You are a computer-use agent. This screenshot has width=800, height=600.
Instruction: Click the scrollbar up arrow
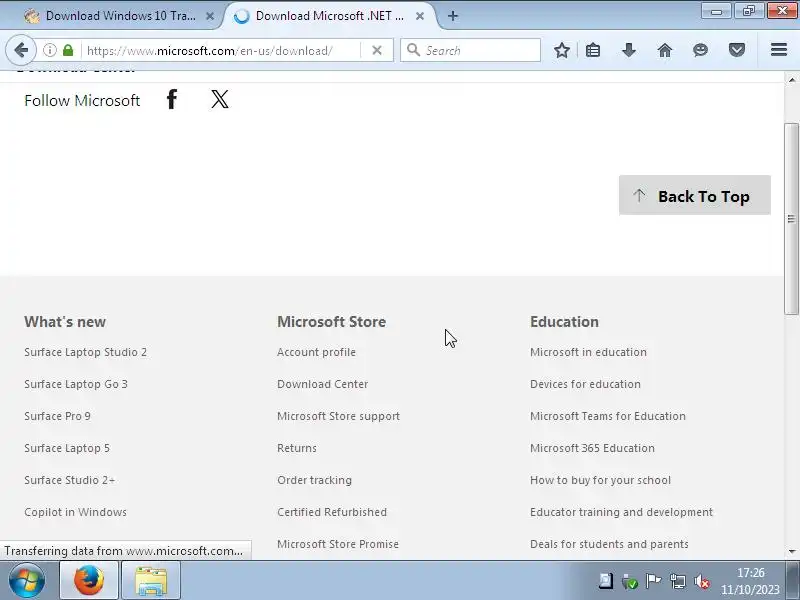(x=791, y=80)
